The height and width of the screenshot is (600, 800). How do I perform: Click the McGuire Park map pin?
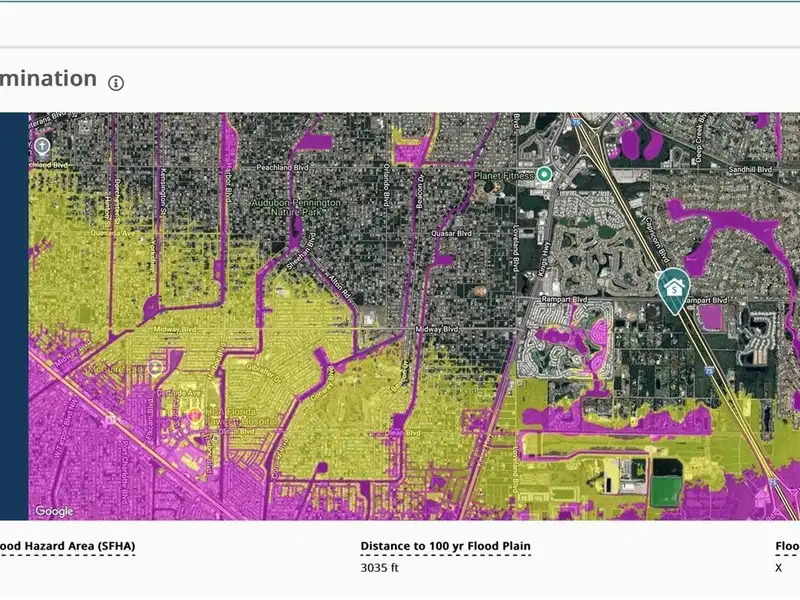pyautogui.click(x=156, y=369)
